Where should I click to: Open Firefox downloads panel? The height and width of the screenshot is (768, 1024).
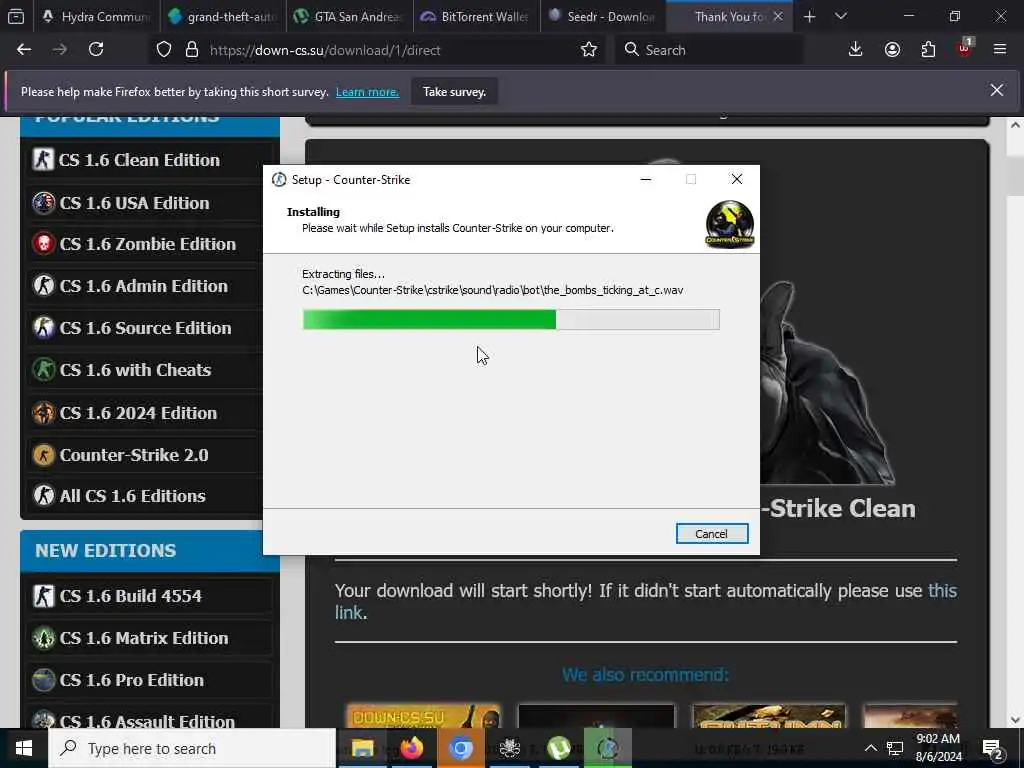click(x=856, y=50)
